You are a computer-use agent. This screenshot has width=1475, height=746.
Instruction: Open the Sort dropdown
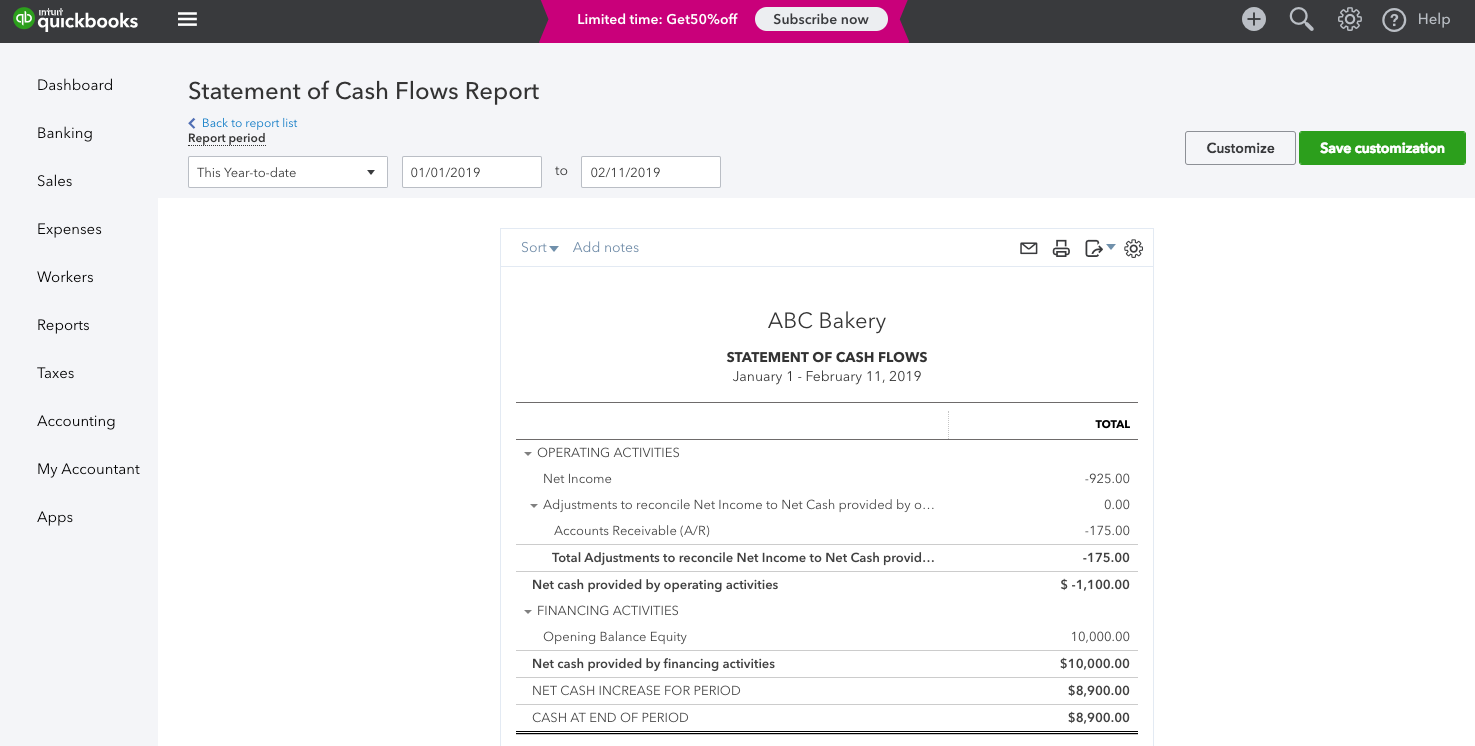[x=539, y=247]
